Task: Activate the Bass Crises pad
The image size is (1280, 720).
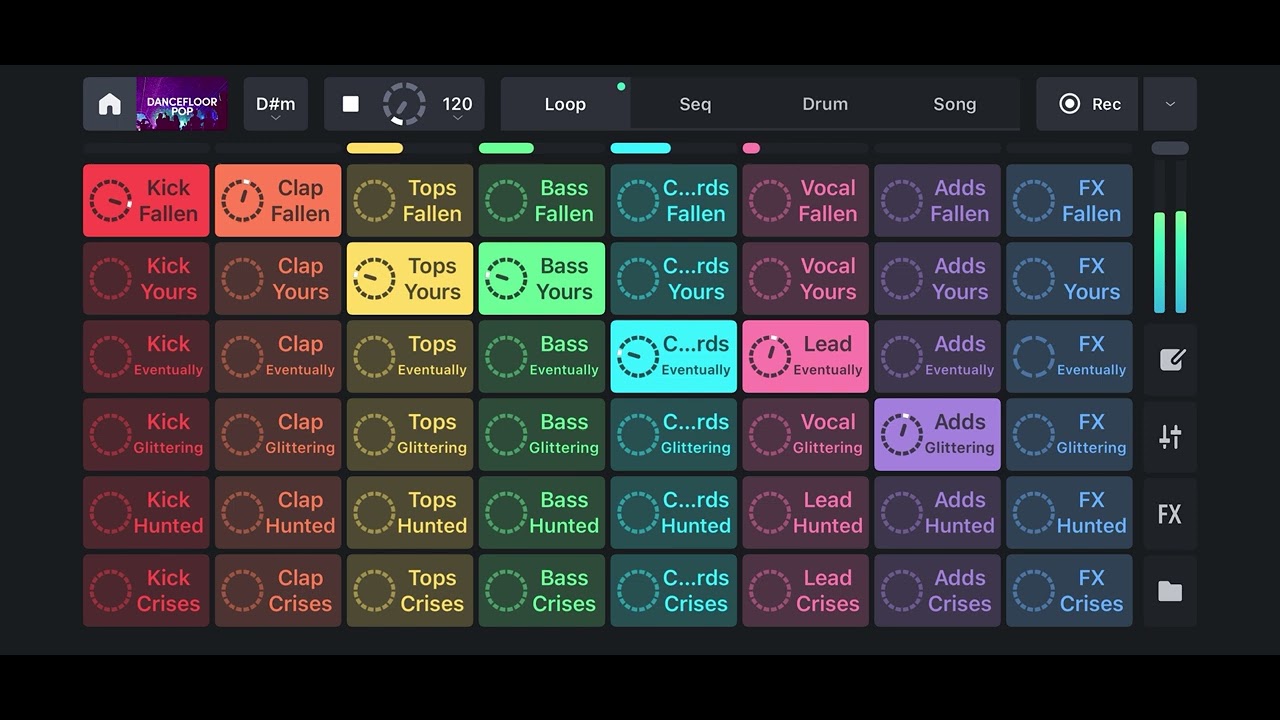Action: [542, 591]
